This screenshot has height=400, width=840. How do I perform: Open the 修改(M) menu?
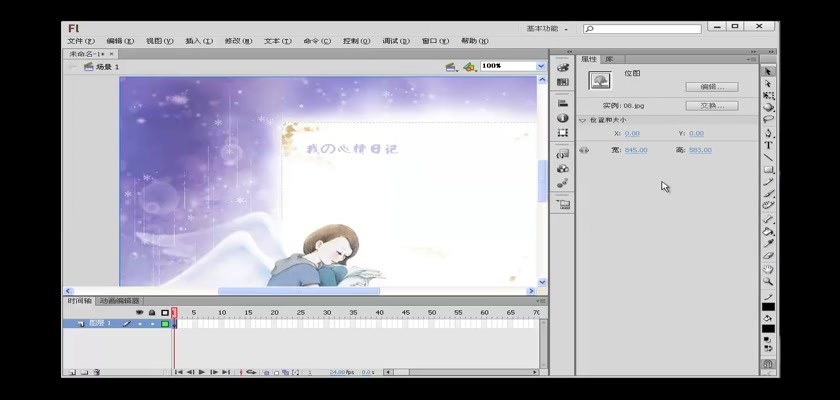238,41
